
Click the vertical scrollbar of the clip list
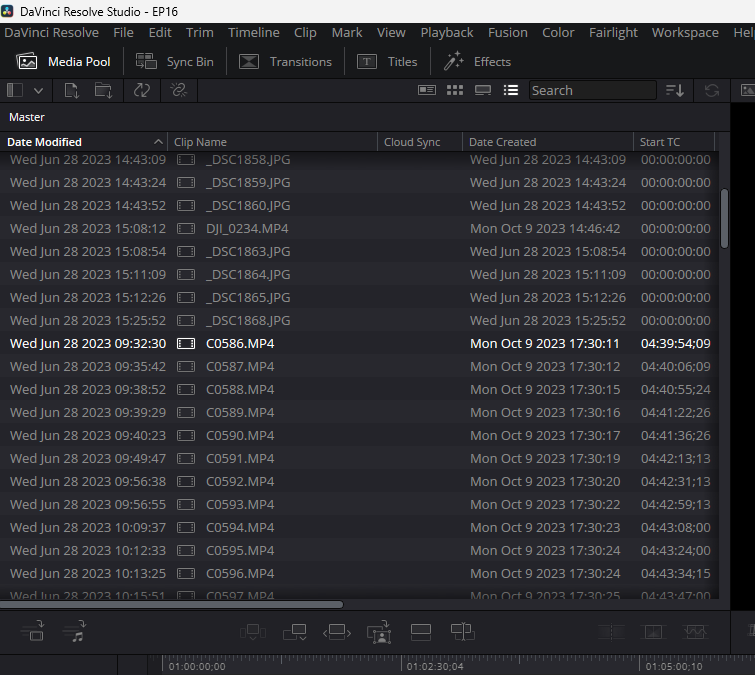724,219
